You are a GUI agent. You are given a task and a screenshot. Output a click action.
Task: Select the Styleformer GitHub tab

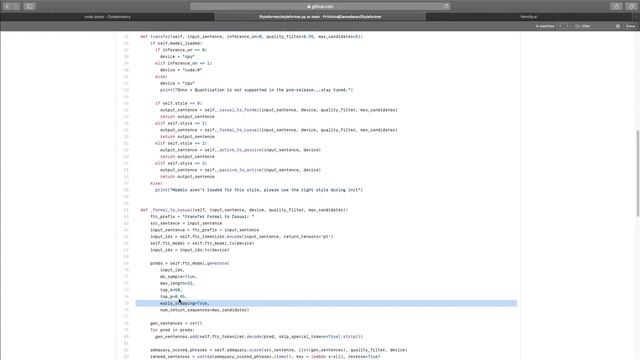(320, 17)
